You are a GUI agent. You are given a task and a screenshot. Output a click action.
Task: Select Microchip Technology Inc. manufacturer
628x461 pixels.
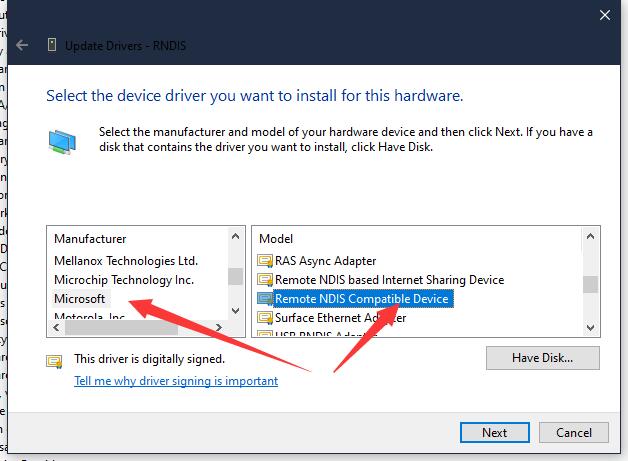124,280
